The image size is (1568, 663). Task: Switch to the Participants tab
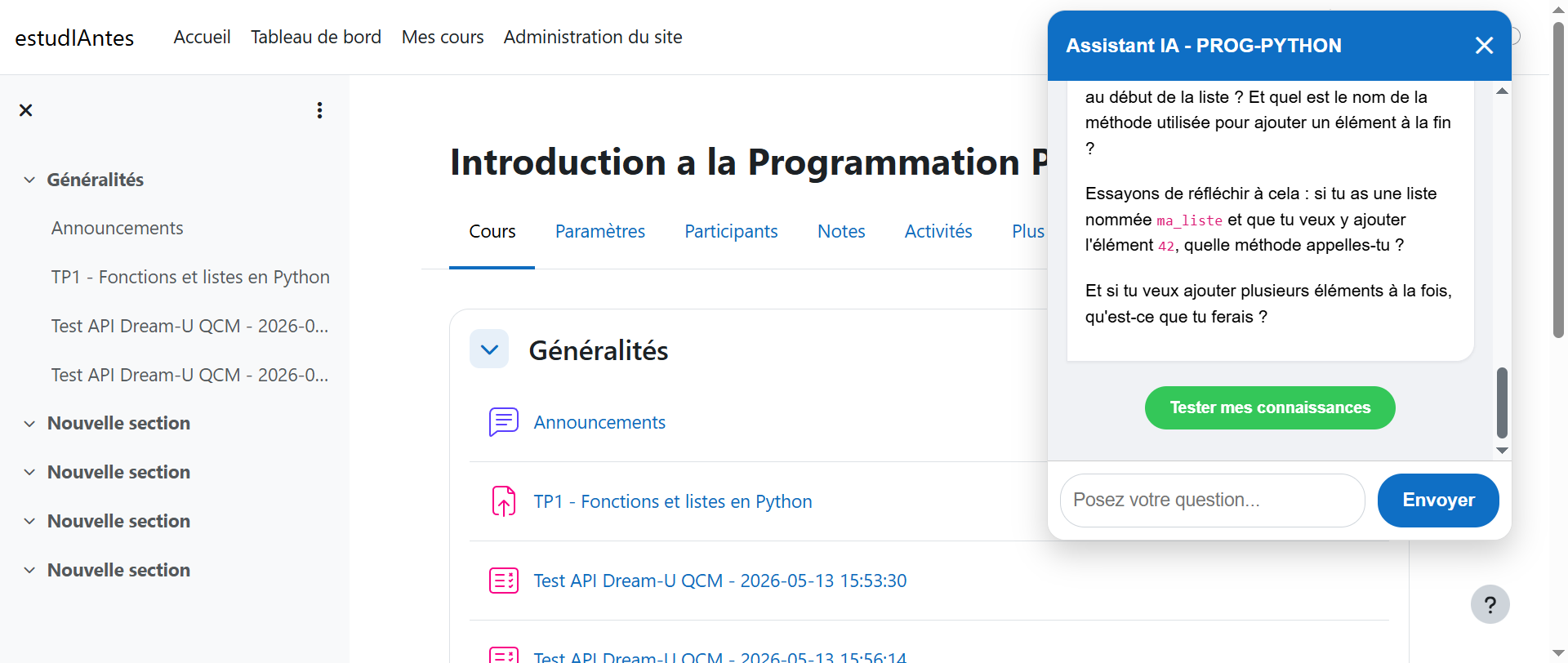pos(731,232)
